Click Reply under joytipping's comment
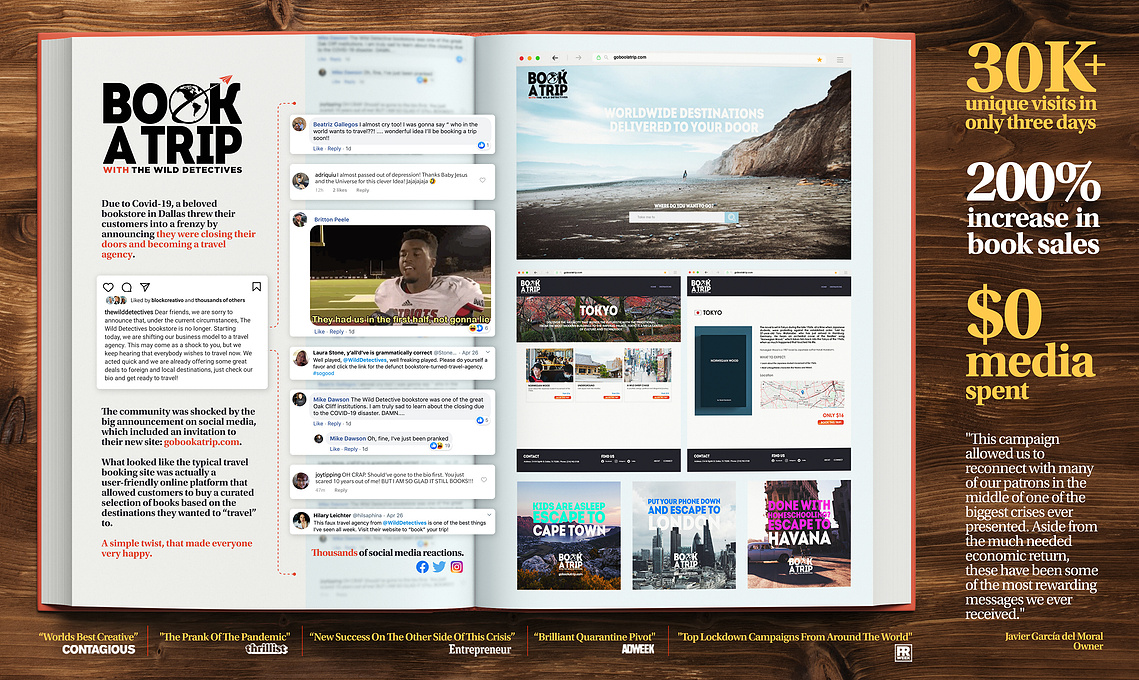The image size is (1139, 680). click(341, 490)
